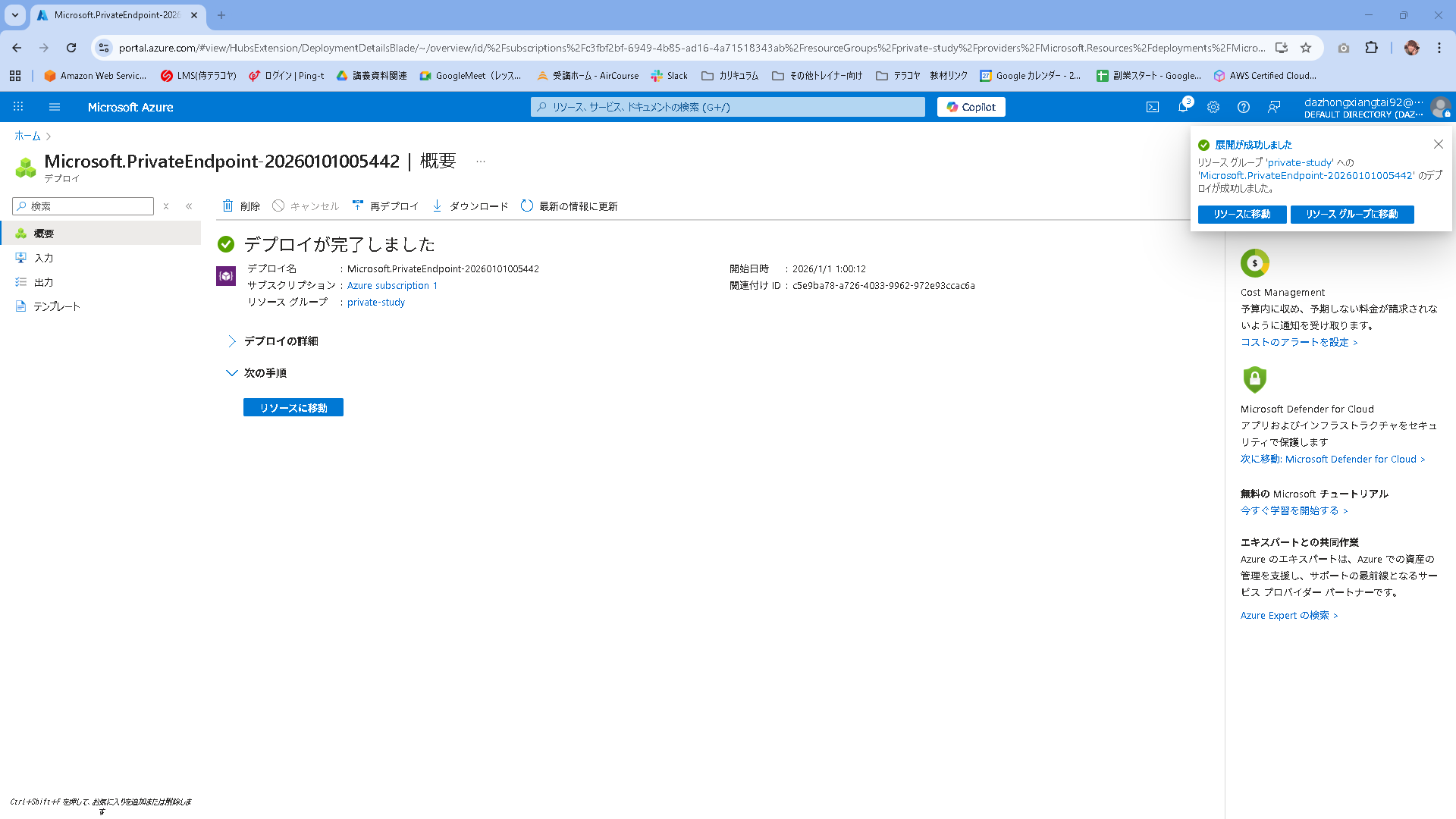Open the notifications bell icon
This screenshot has width=1456, height=819.
pyautogui.click(x=1183, y=107)
